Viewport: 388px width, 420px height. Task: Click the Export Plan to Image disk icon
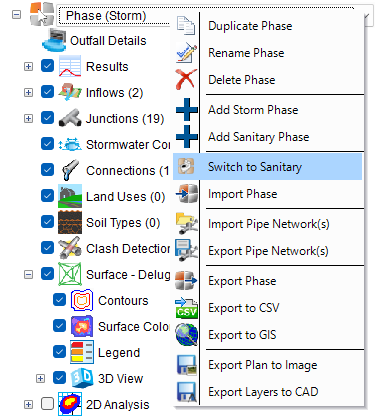[x=187, y=365]
